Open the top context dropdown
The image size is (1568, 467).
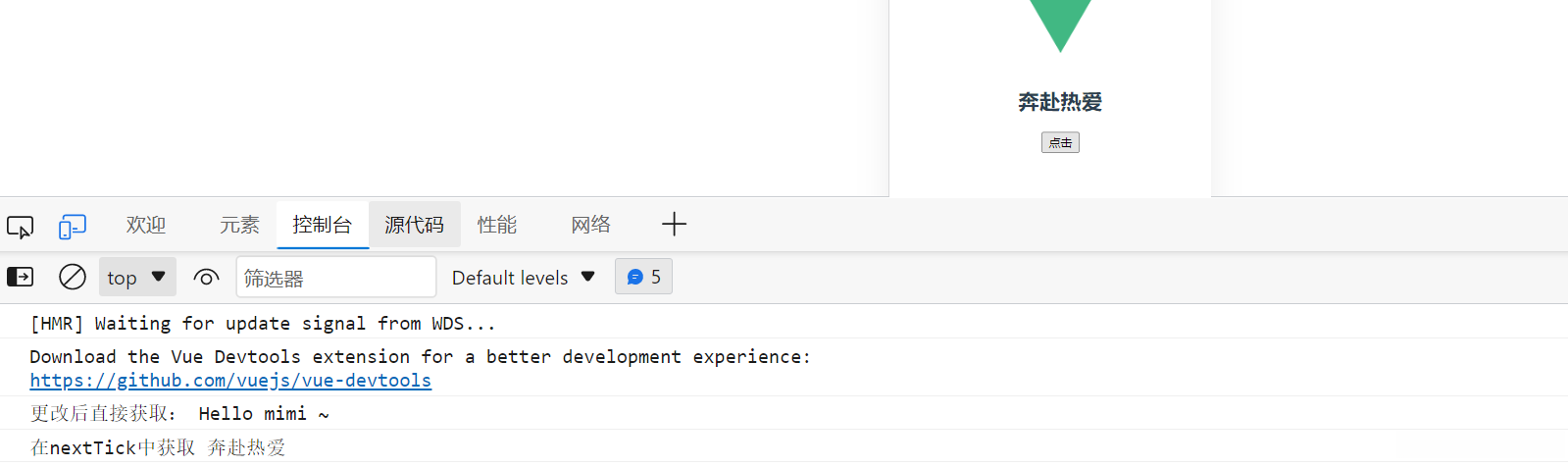pos(137,277)
